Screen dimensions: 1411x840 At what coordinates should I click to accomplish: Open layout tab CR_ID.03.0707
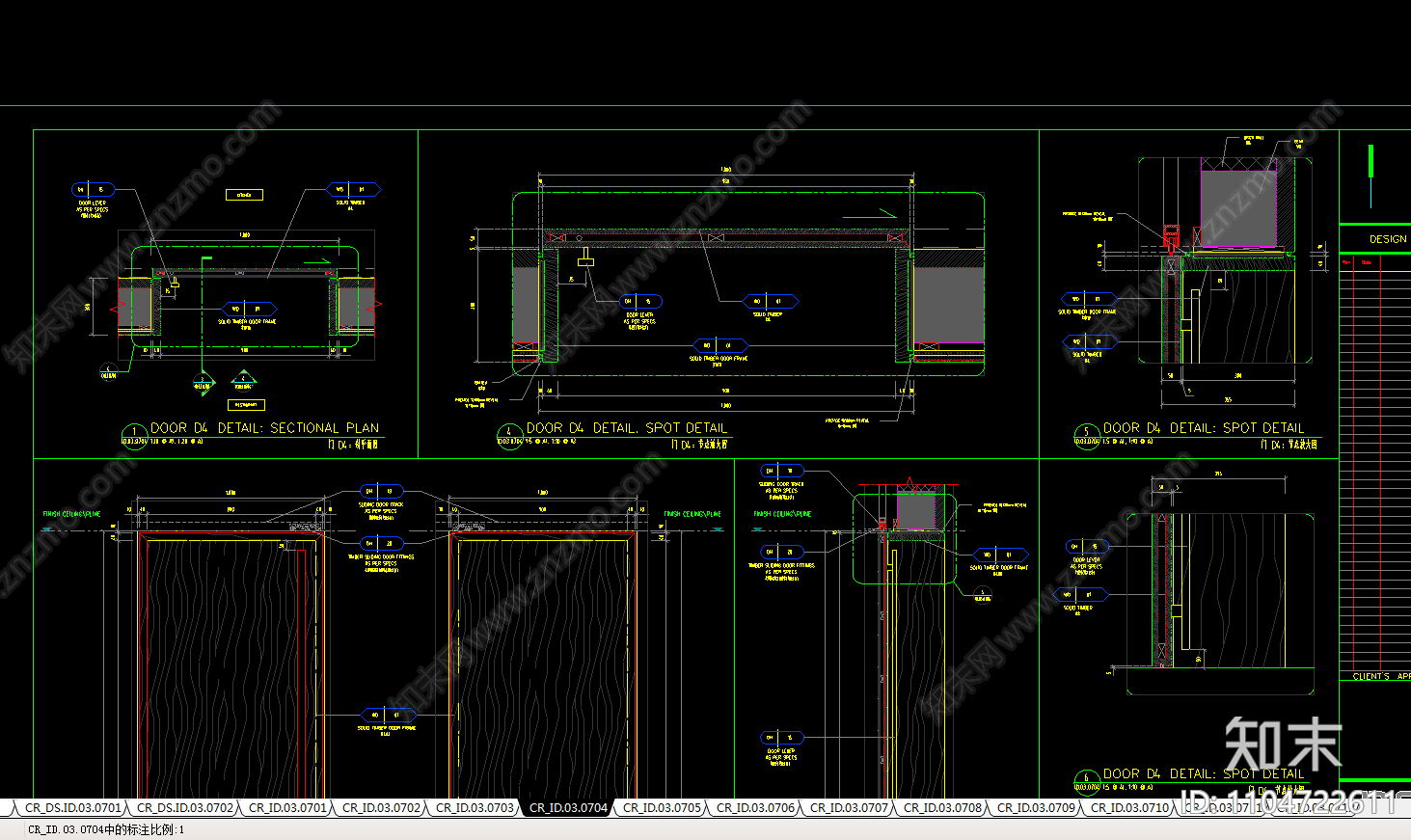pos(849,808)
